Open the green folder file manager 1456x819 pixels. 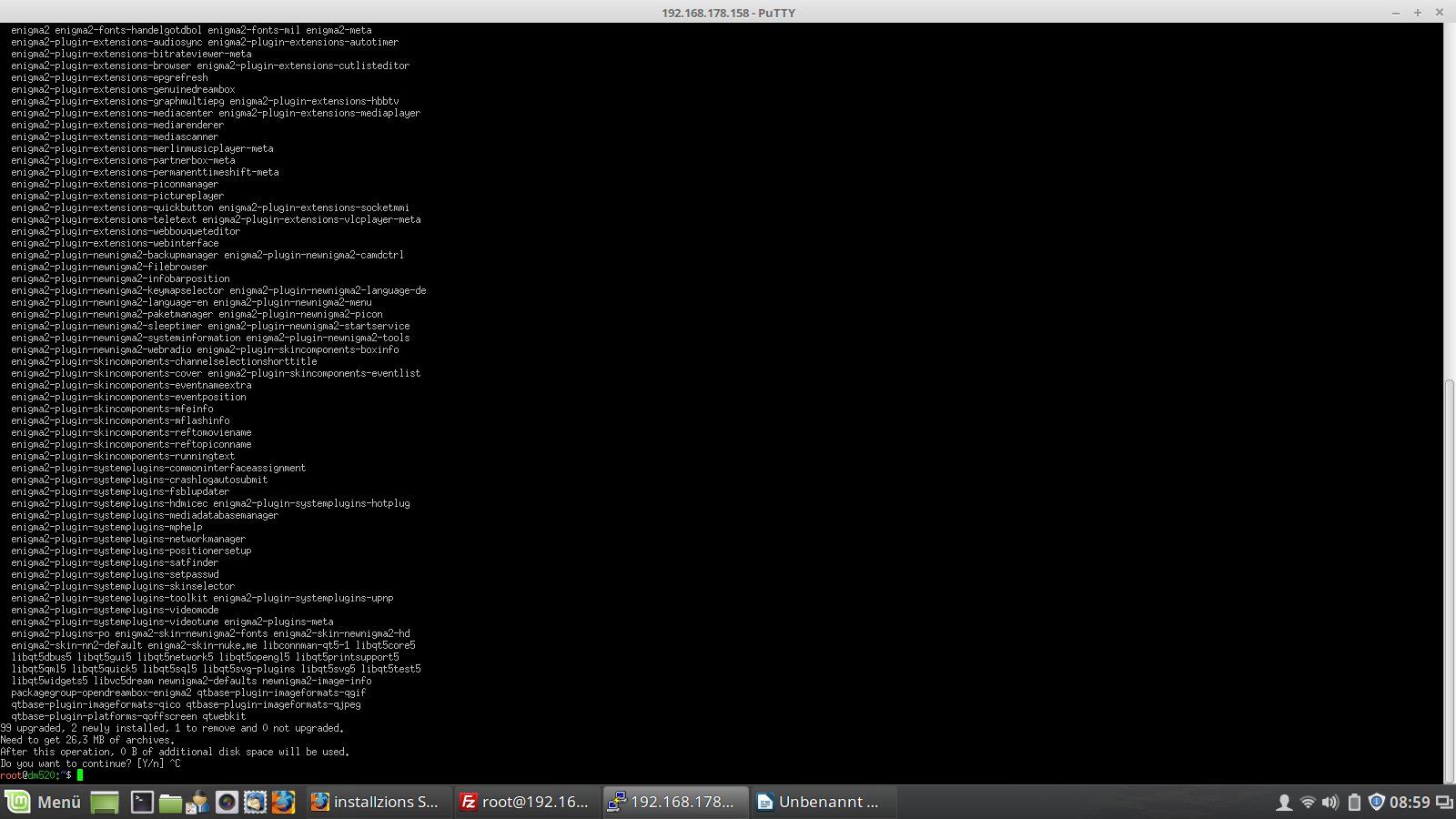170,802
